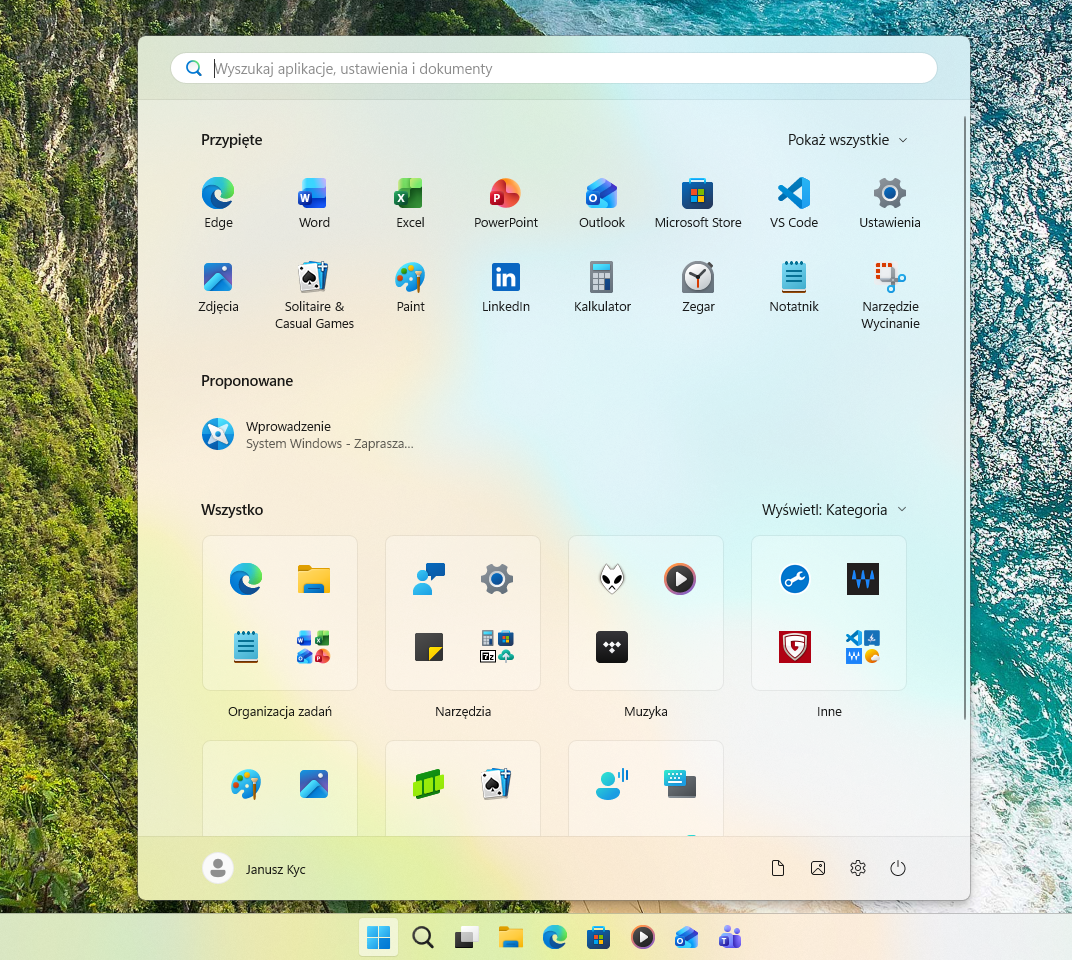Launch the waveform app in Inne category
The height and width of the screenshot is (960, 1072).
863,579
